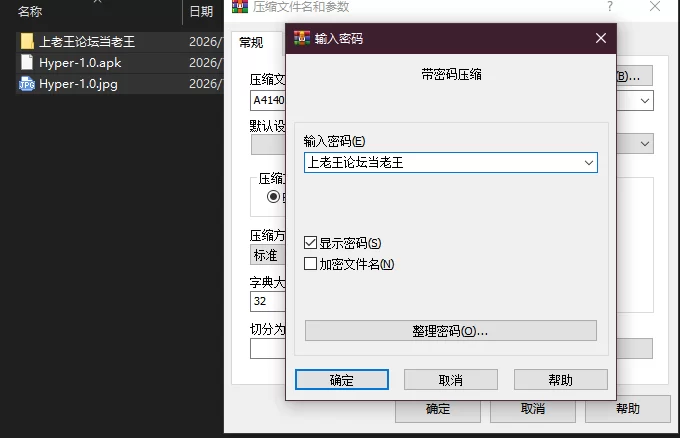
Task: Click the dictionary size field showing 32
Action: [268, 301]
